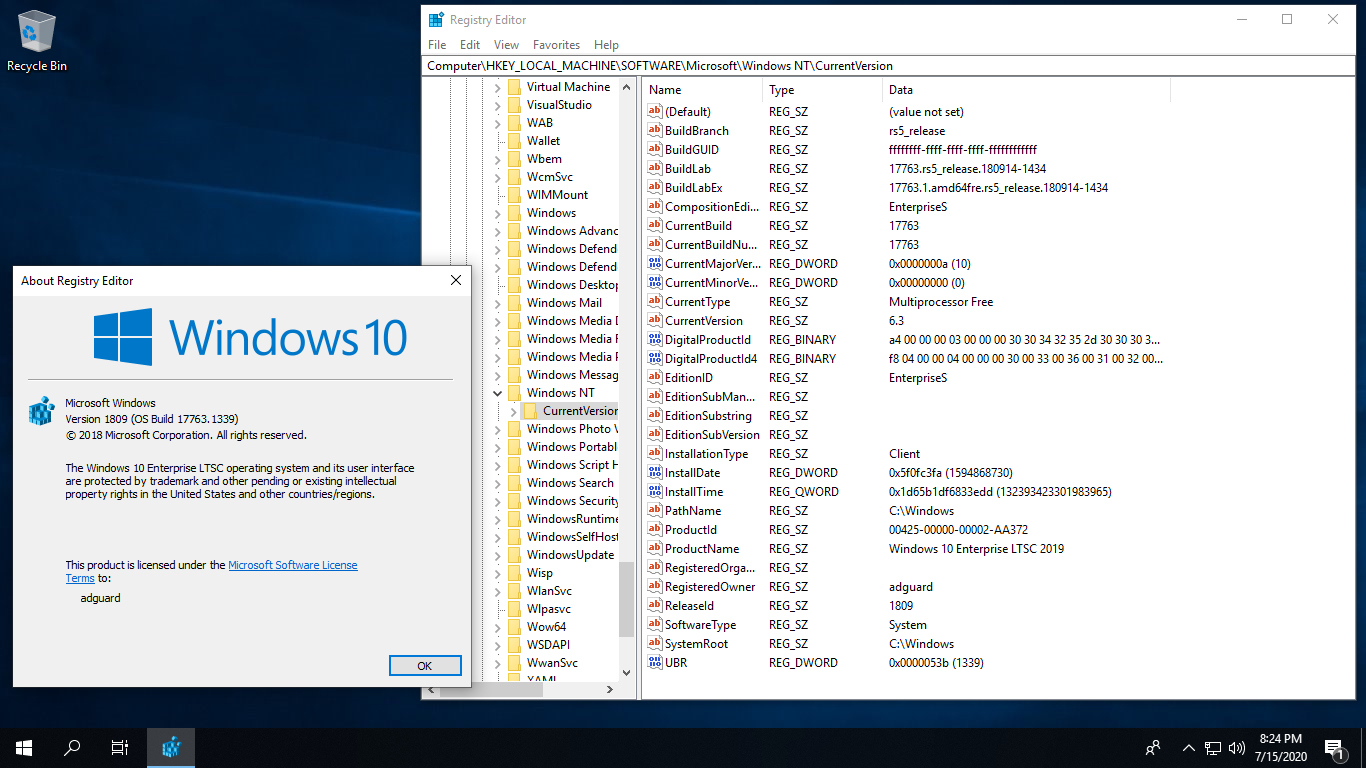
Task: Click the Registry Editor taskbar icon
Action: point(171,747)
